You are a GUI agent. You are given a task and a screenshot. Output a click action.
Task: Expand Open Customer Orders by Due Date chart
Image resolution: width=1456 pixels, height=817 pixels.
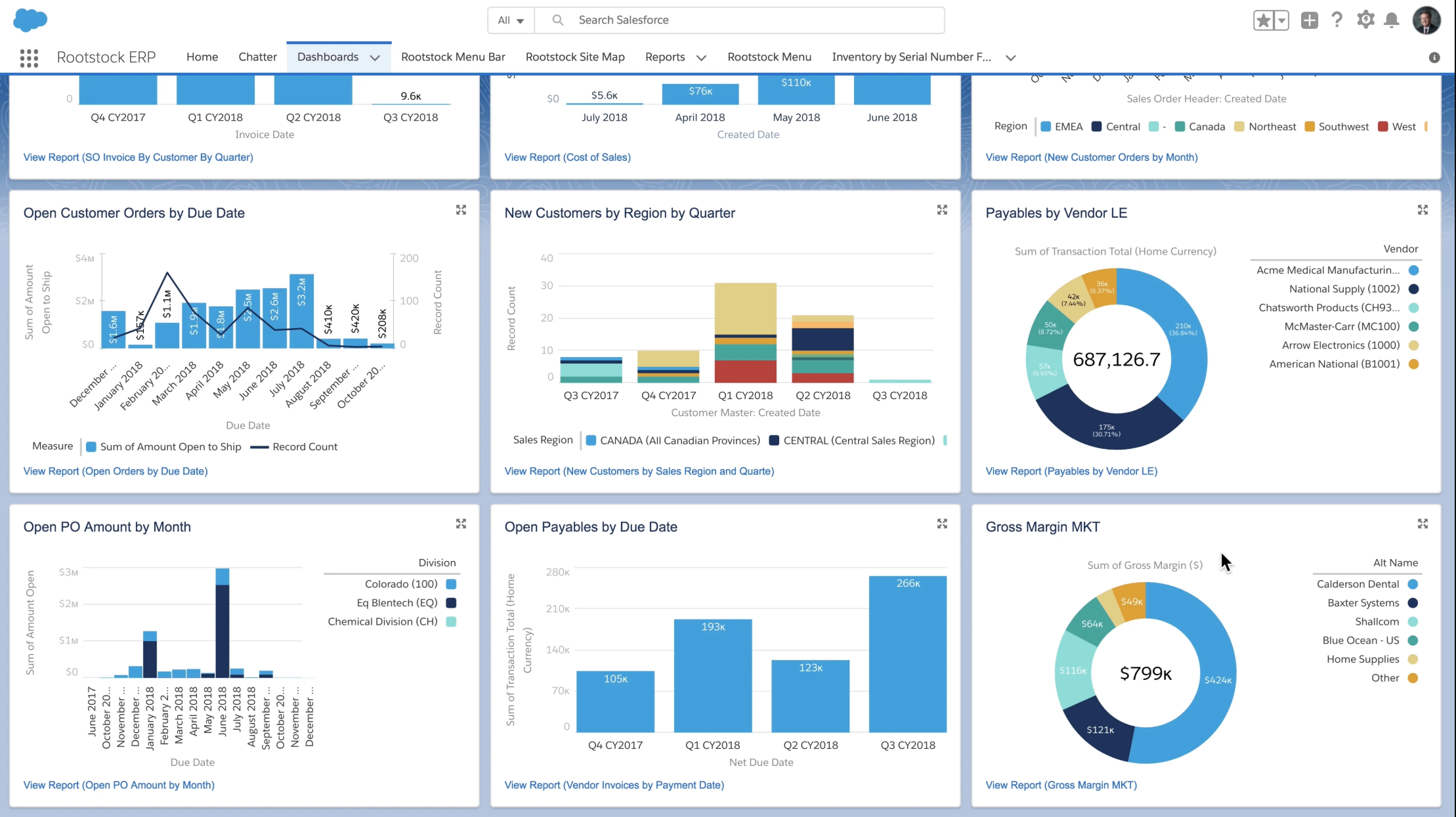click(461, 210)
